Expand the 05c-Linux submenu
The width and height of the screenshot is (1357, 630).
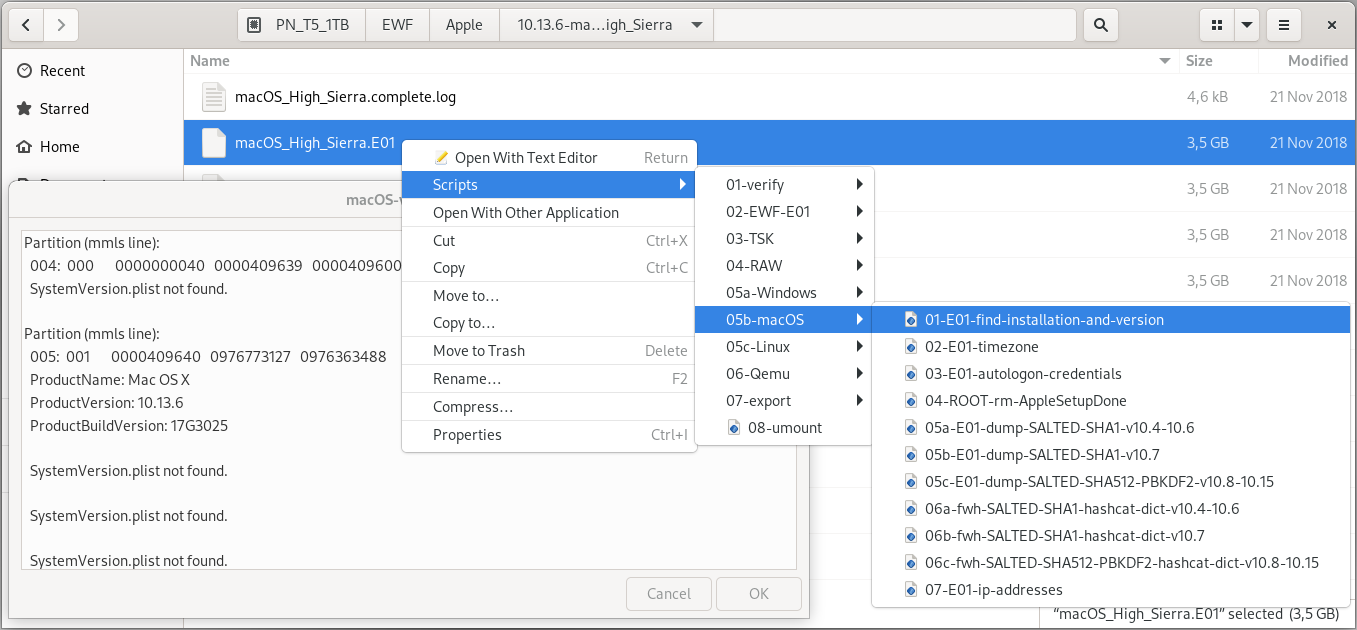tap(785, 347)
